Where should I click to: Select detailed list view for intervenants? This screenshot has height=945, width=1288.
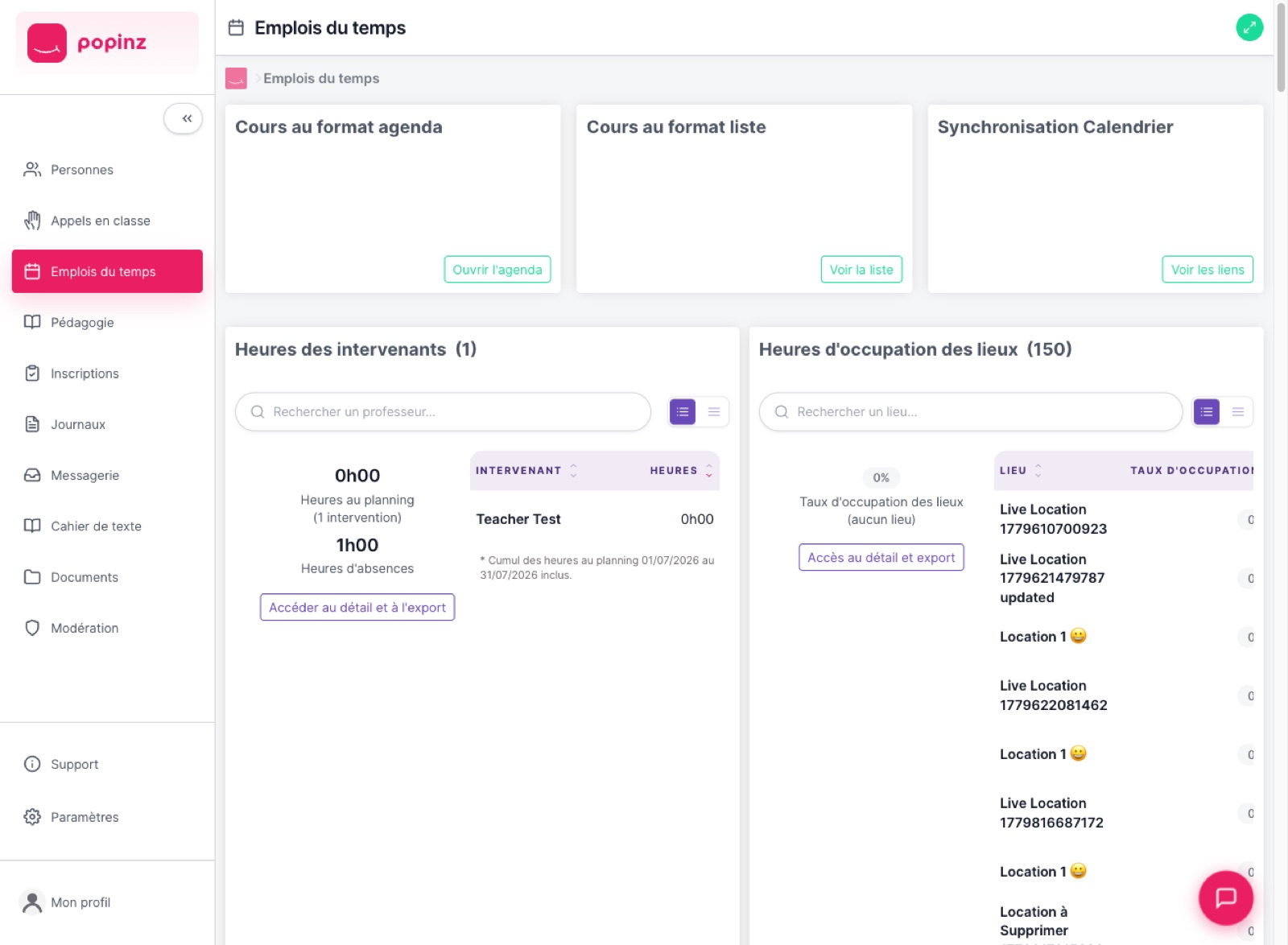(x=683, y=412)
